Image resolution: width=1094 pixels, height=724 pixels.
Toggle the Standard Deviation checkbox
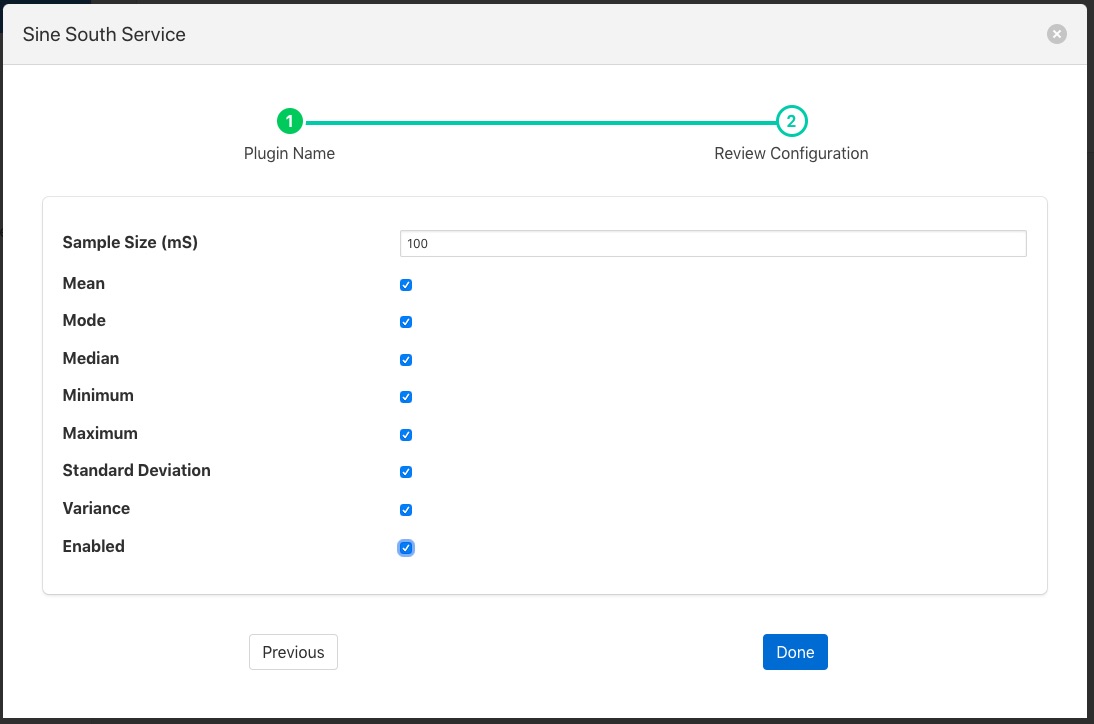406,472
